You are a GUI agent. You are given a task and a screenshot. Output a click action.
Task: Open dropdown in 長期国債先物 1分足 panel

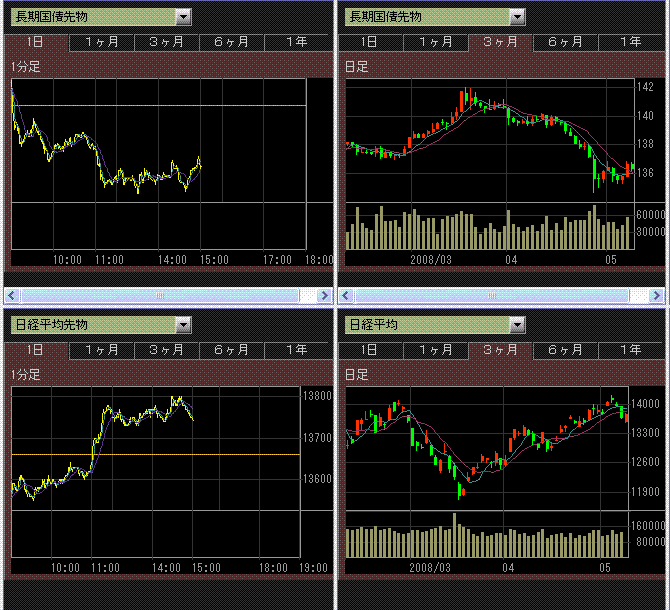pyautogui.click(x=182, y=17)
